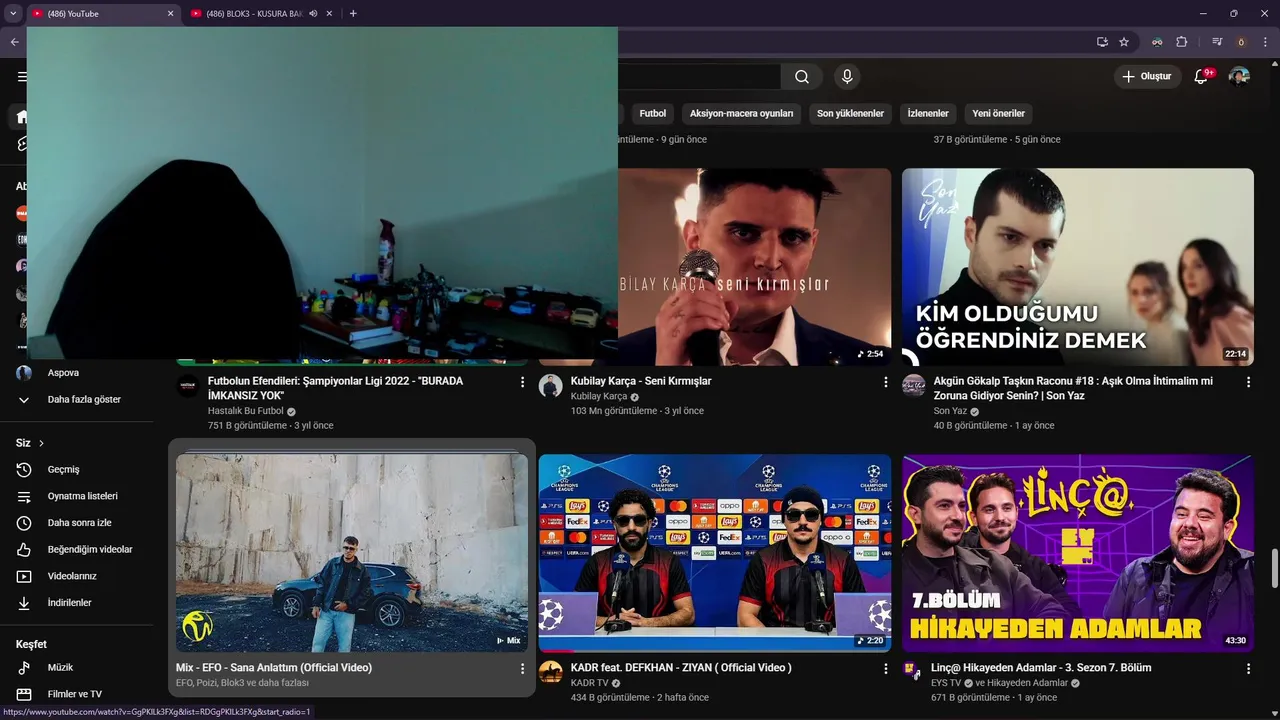Click the install app icon in address bar
Screen dimensions: 1280x720
click(x=1102, y=42)
